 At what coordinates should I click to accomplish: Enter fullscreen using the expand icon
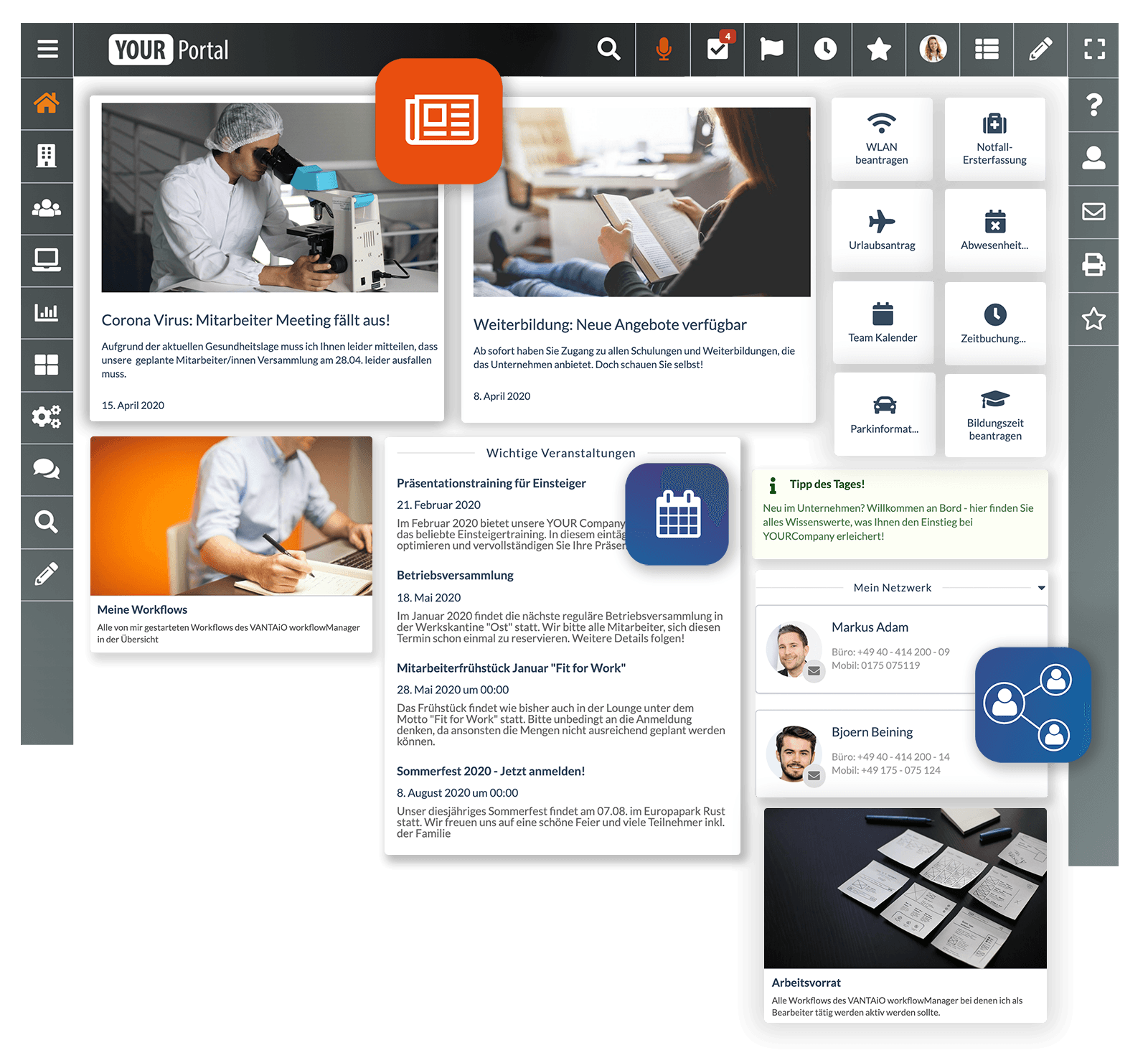coord(1093,49)
